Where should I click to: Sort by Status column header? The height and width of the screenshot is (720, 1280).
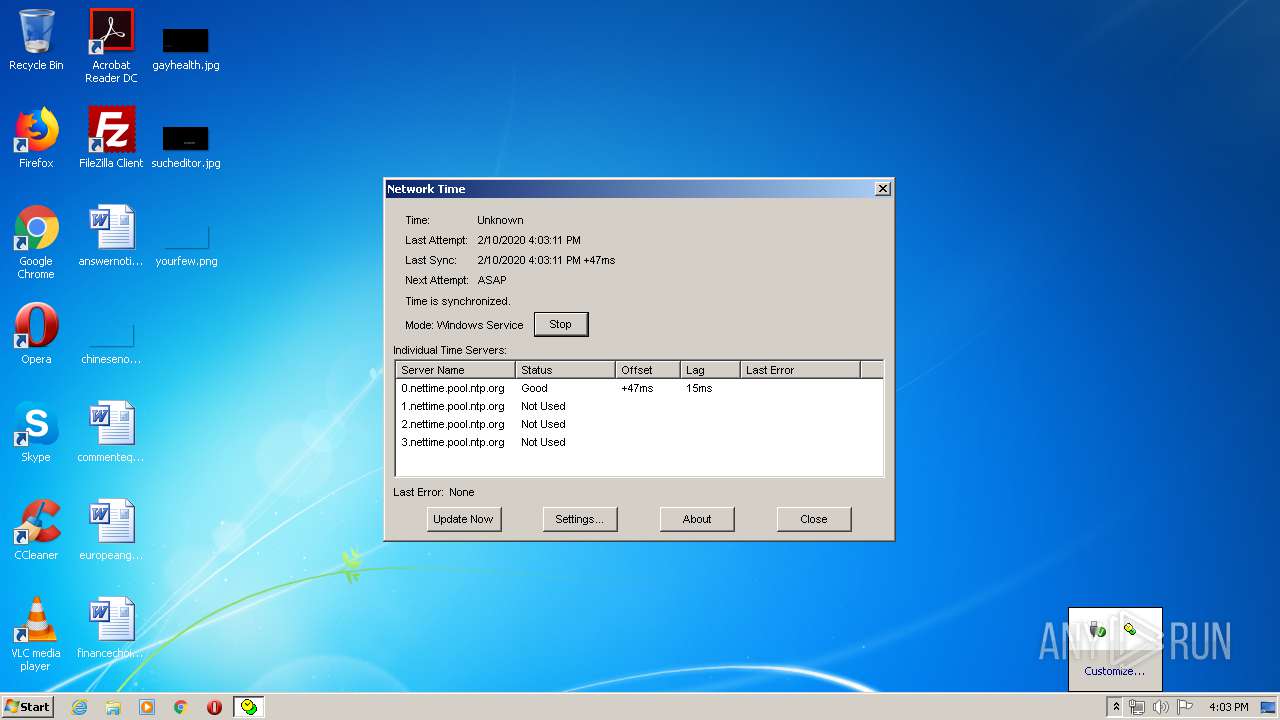(x=565, y=370)
